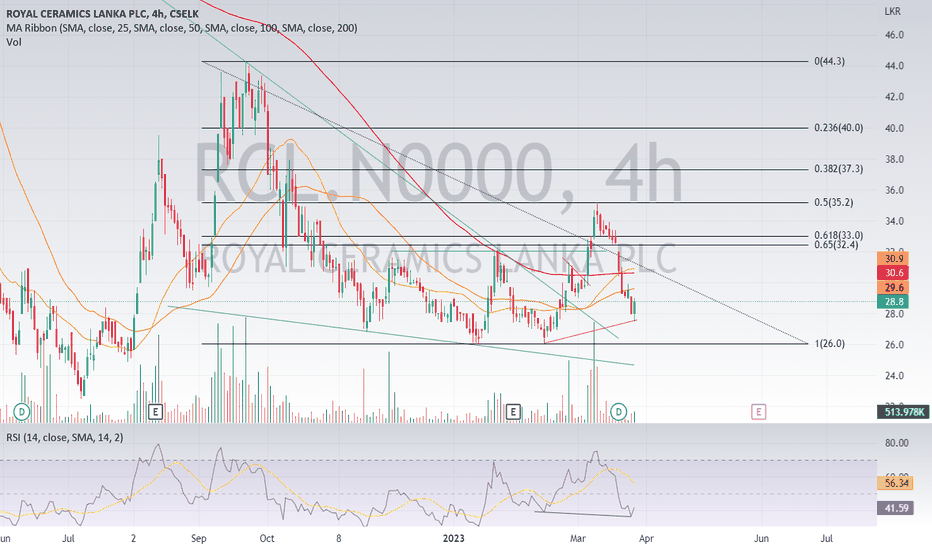Click the Jun label on time axis right side
This screenshot has height=550, width=932.
tap(761, 539)
